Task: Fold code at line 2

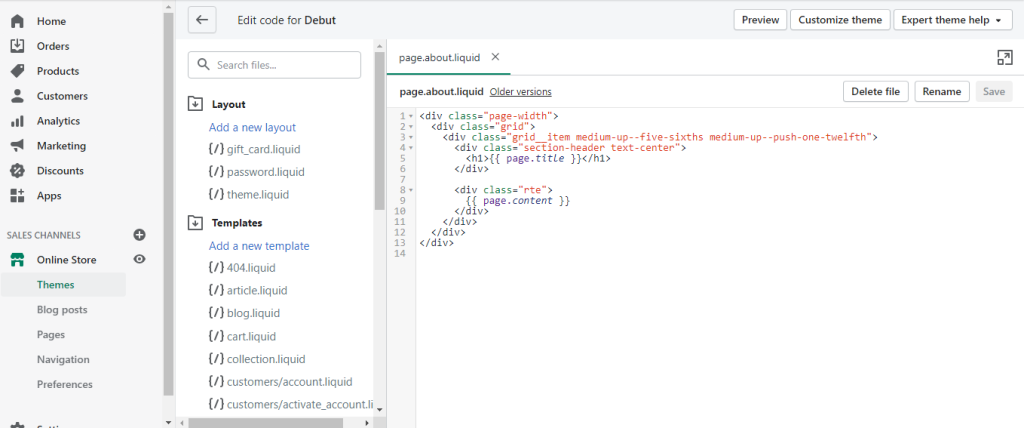Action: [x=410, y=127]
